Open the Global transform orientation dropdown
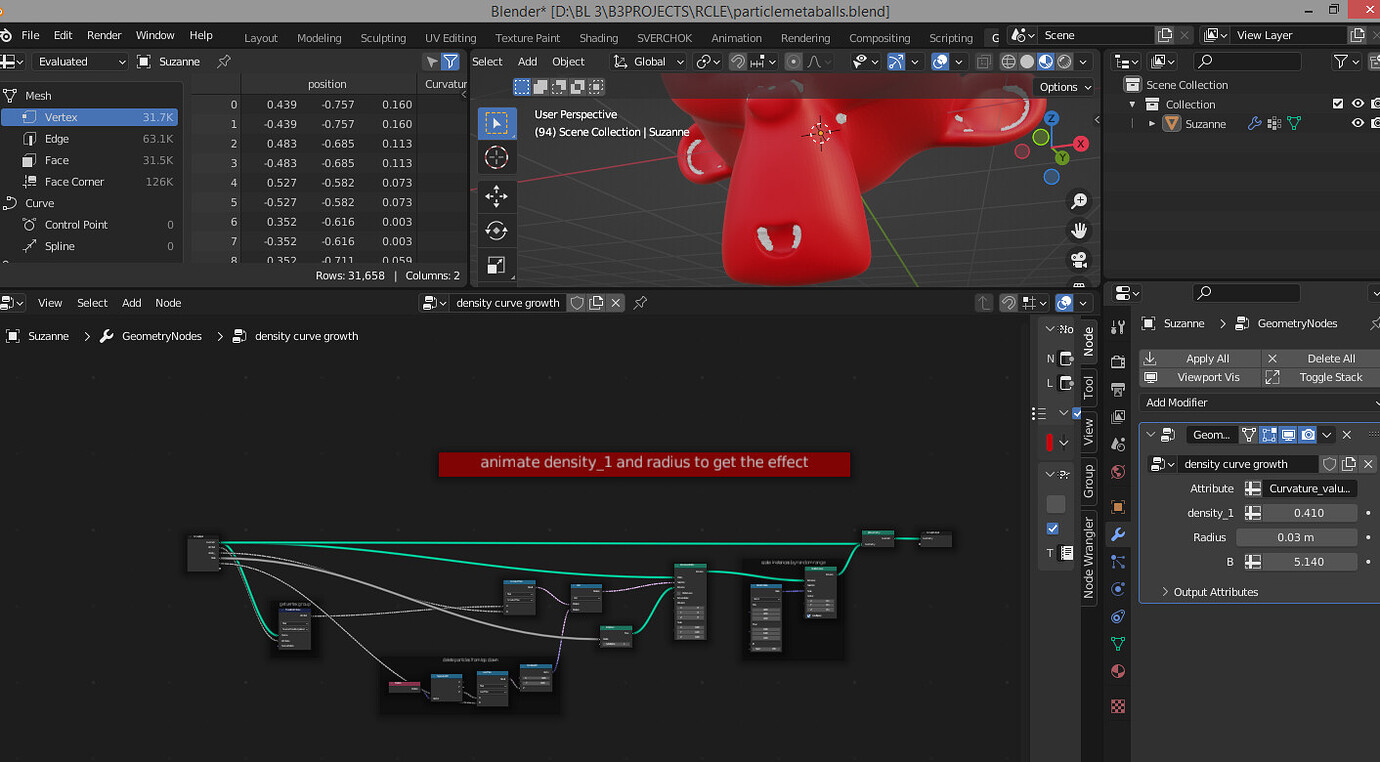This screenshot has height=762, width=1380. coord(649,61)
